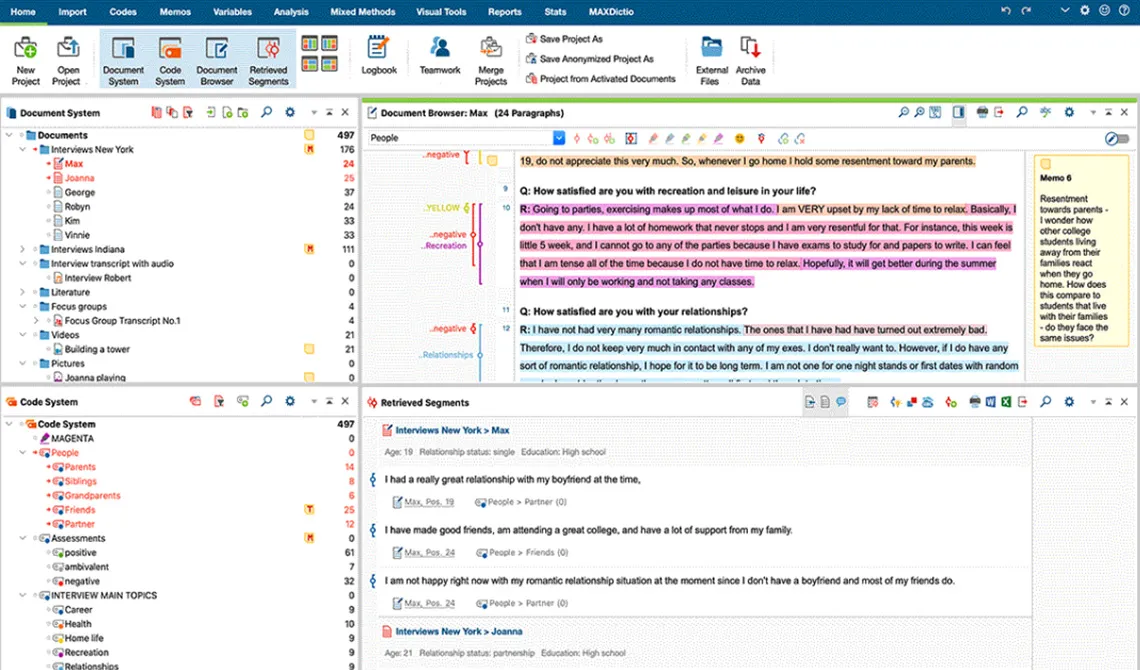Toggle the Document System window button
1140x670 pixels.
click(123, 61)
